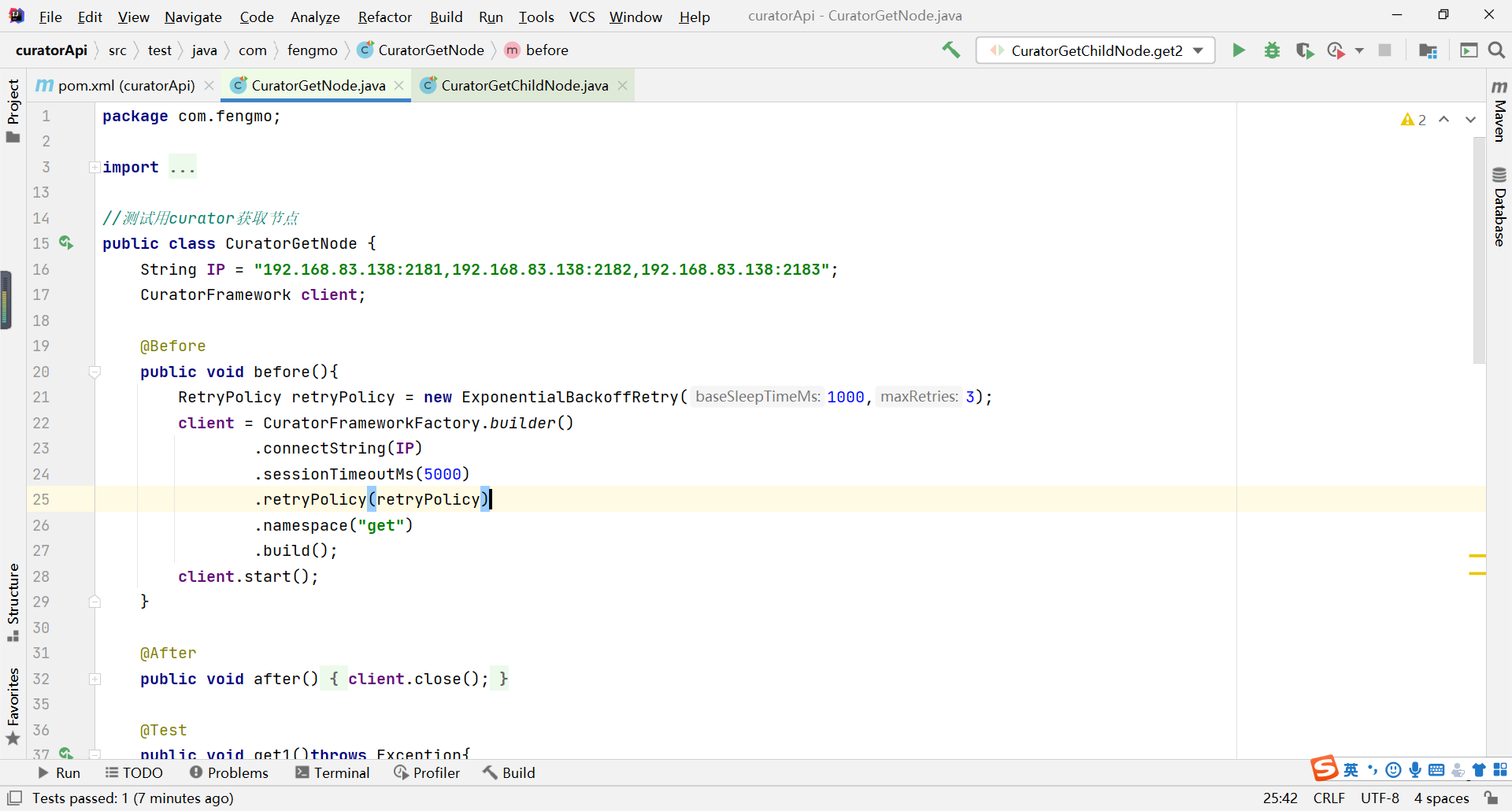Open the Tools menu

point(536,17)
